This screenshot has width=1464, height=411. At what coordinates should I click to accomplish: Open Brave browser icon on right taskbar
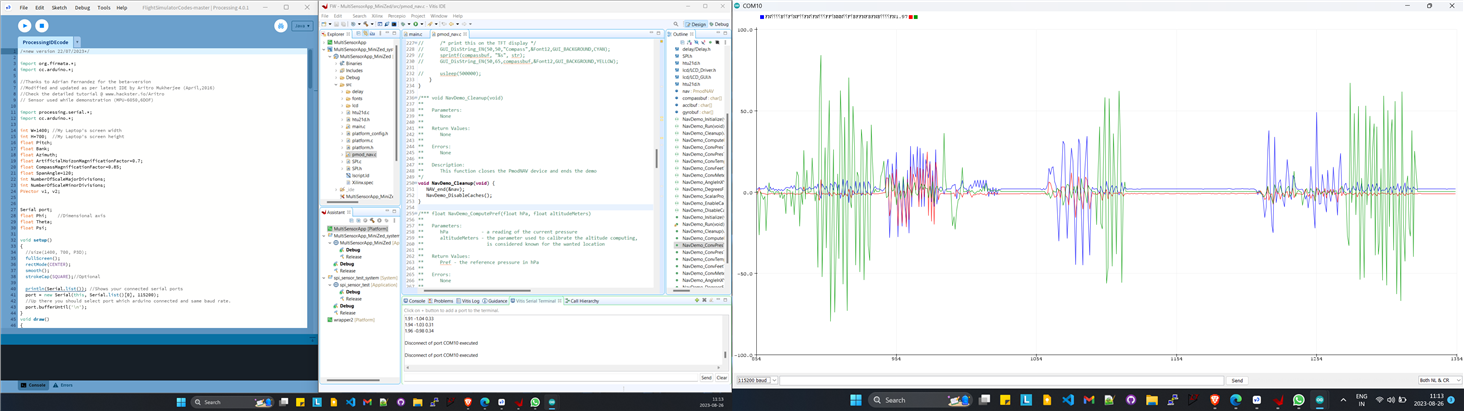pyautogui.click(x=1216, y=400)
